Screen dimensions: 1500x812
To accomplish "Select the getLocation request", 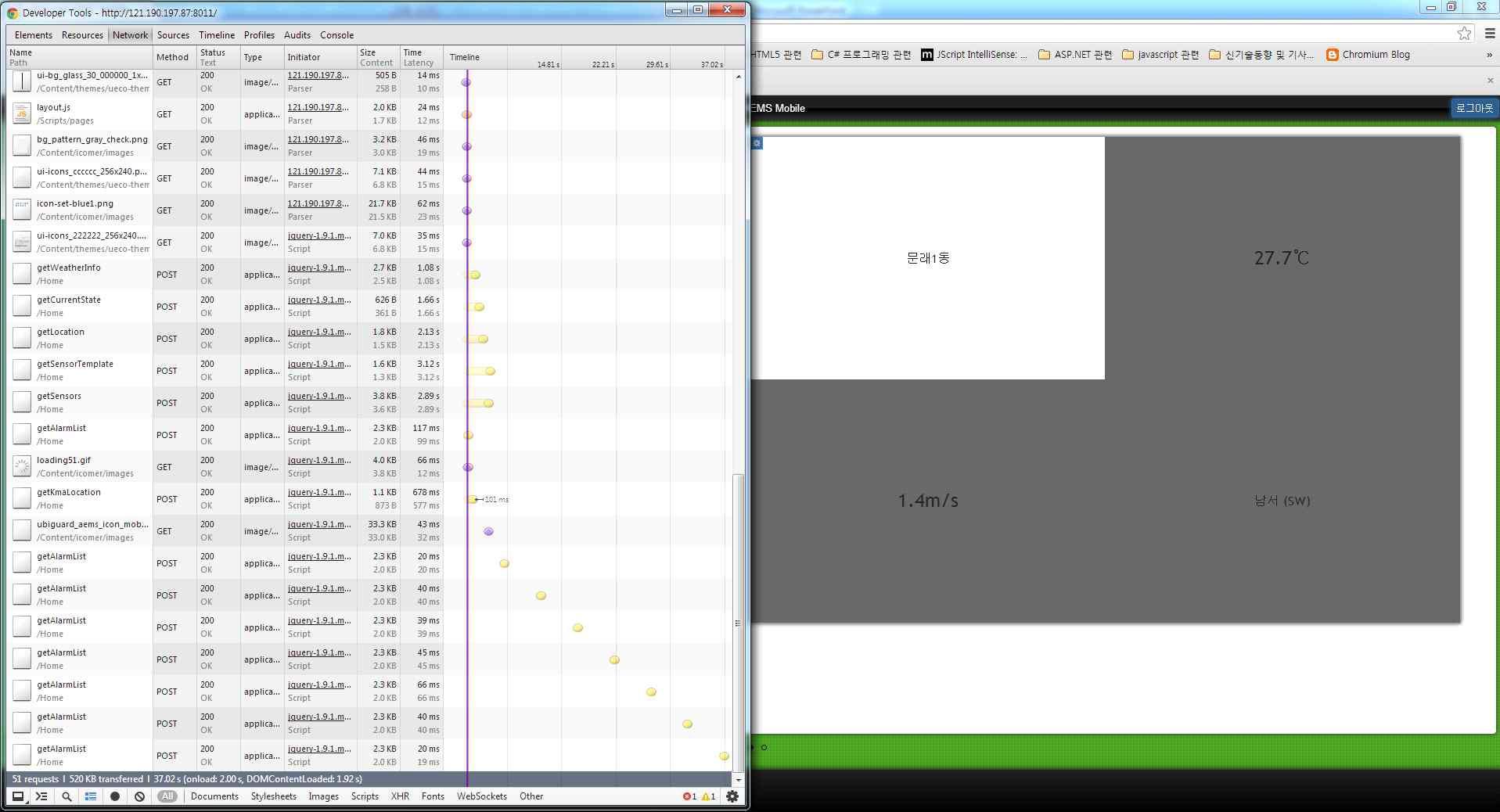I will click(369, 339).
